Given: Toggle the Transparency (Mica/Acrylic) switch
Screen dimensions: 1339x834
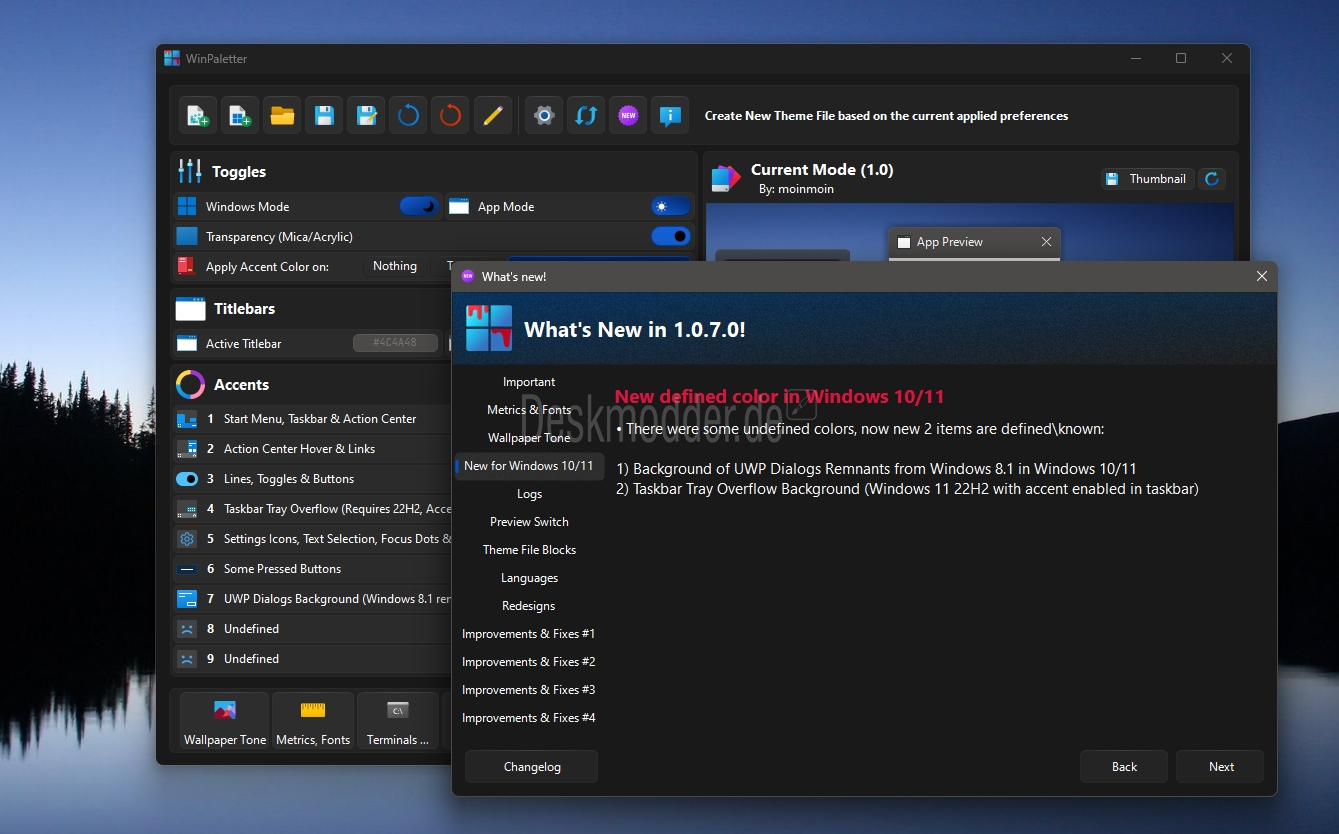Looking at the screenshot, I should (671, 236).
